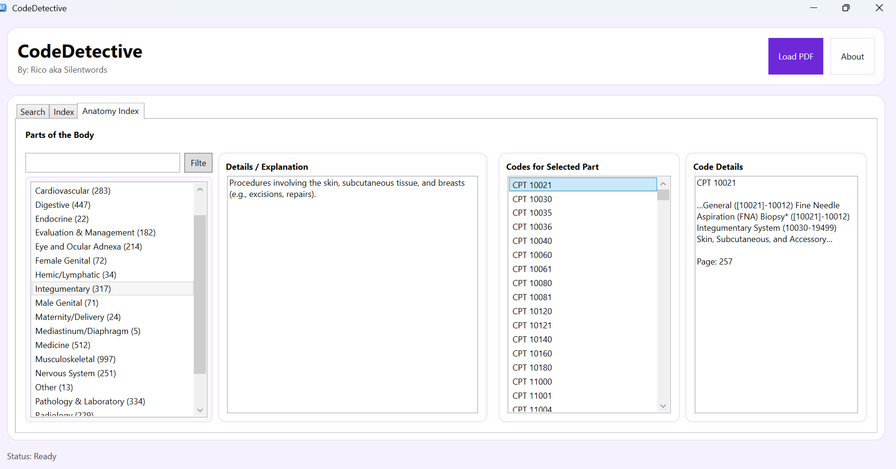Select code CPT 10030

tap(532, 199)
